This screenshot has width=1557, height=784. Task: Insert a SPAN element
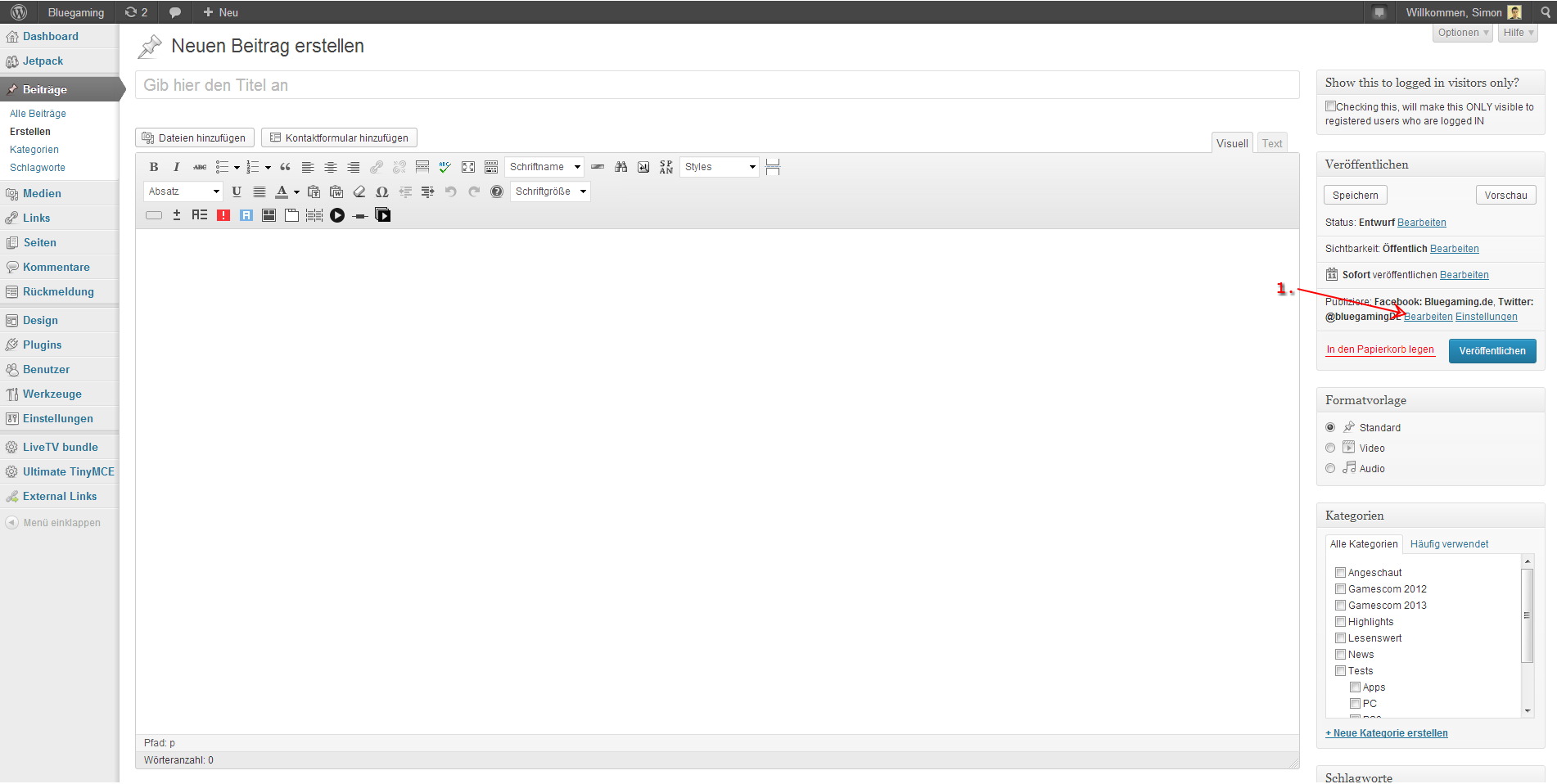click(666, 167)
